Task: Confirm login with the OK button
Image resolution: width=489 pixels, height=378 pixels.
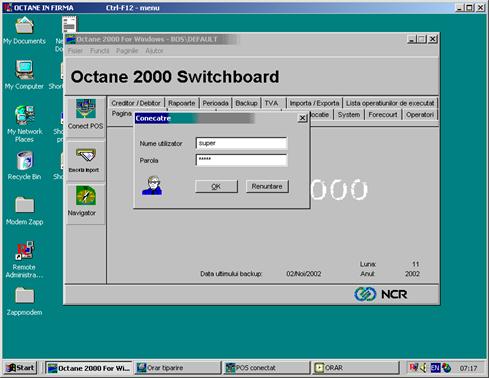Action: point(216,186)
